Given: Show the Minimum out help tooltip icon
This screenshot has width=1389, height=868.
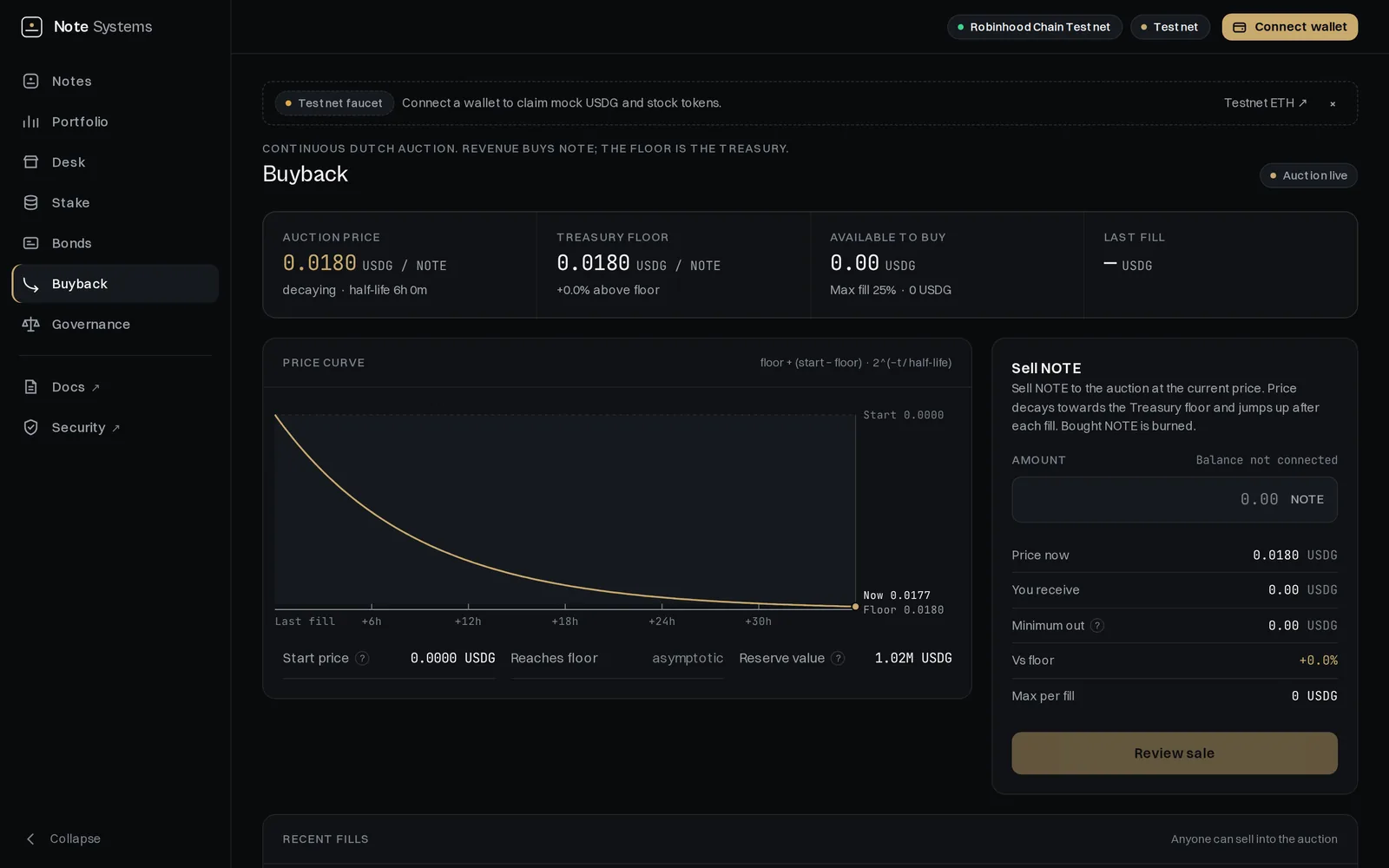Looking at the screenshot, I should coord(1097,626).
